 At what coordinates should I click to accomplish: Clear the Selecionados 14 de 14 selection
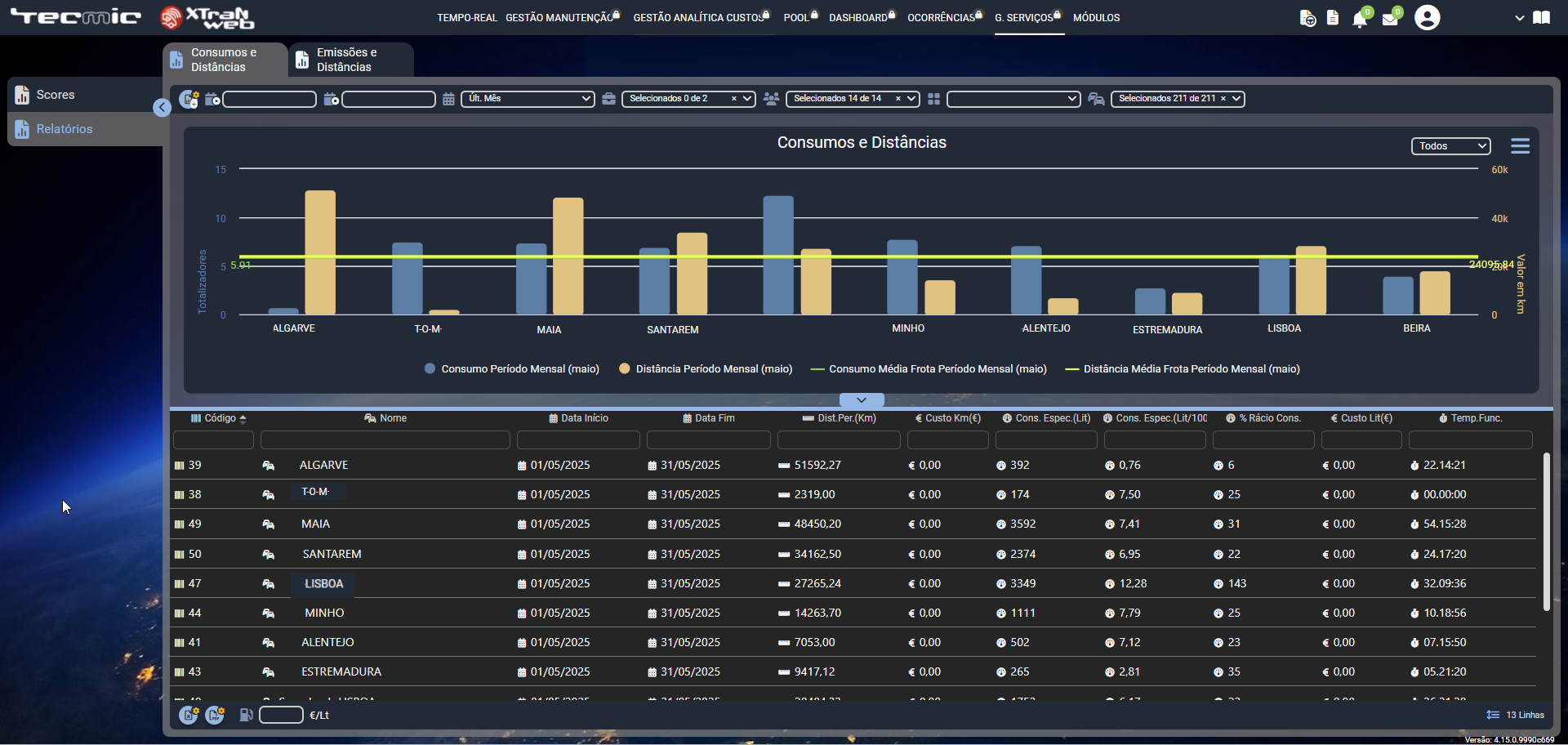[x=898, y=99]
